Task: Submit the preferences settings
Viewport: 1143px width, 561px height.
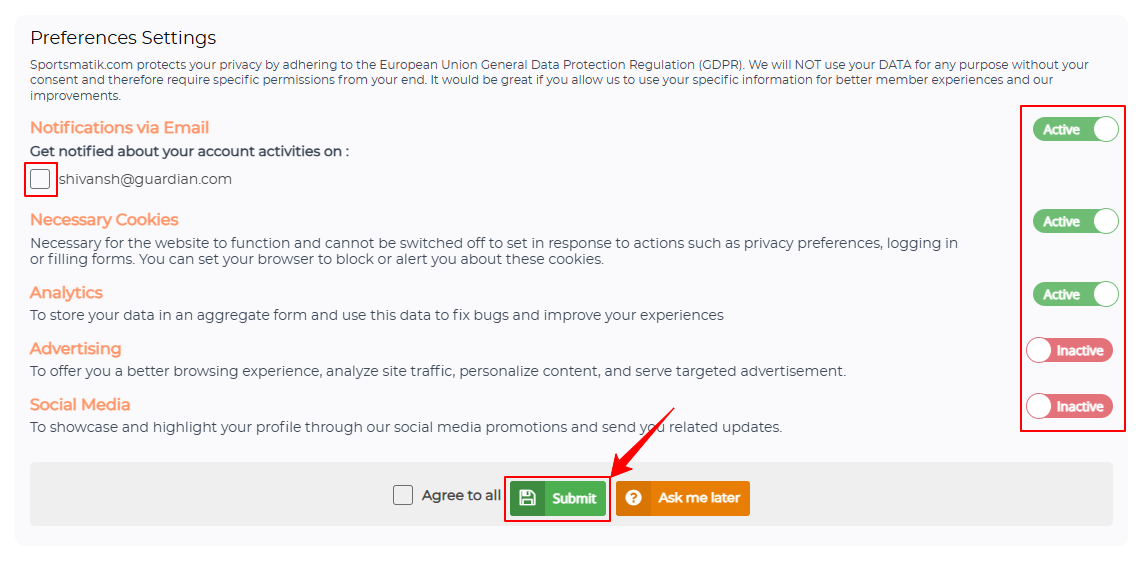Action: [558, 498]
